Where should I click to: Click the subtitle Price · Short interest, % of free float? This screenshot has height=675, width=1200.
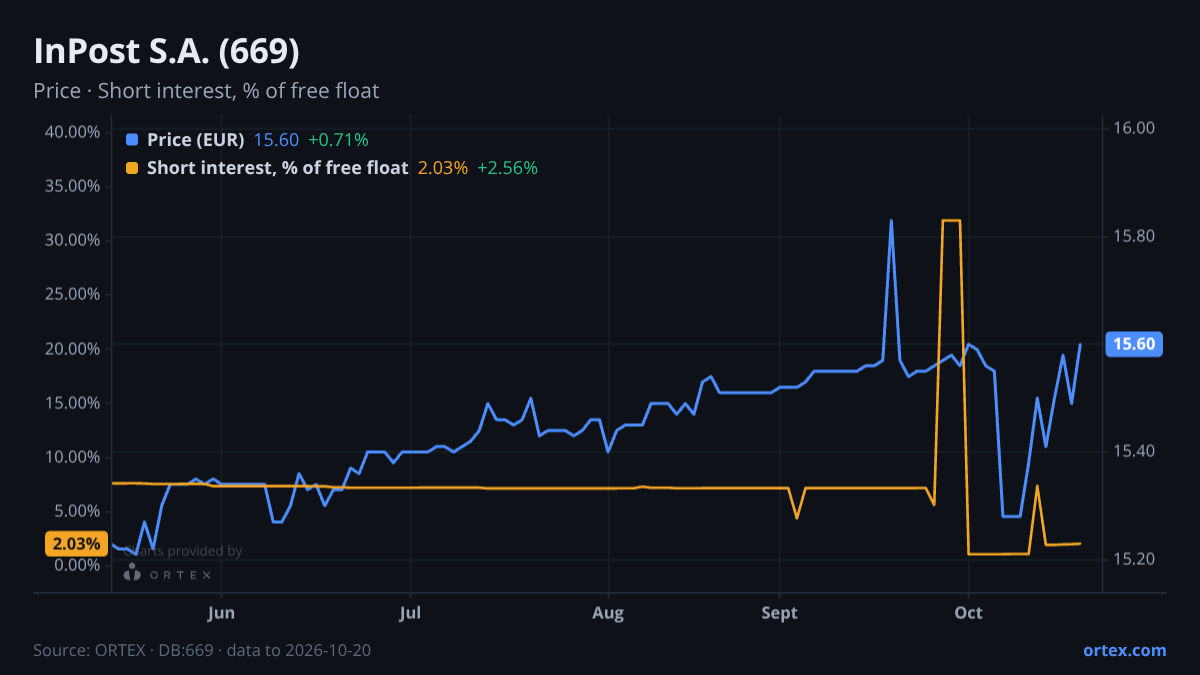(206, 91)
